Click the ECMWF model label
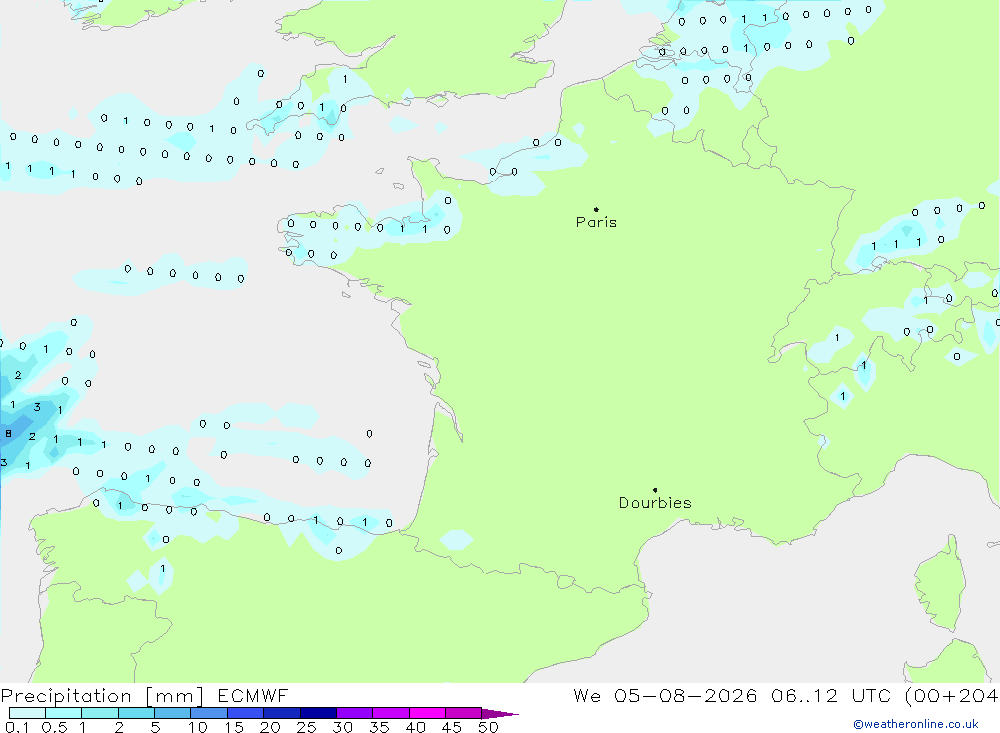Image resolution: width=1000 pixels, height=733 pixels. (x=253, y=695)
